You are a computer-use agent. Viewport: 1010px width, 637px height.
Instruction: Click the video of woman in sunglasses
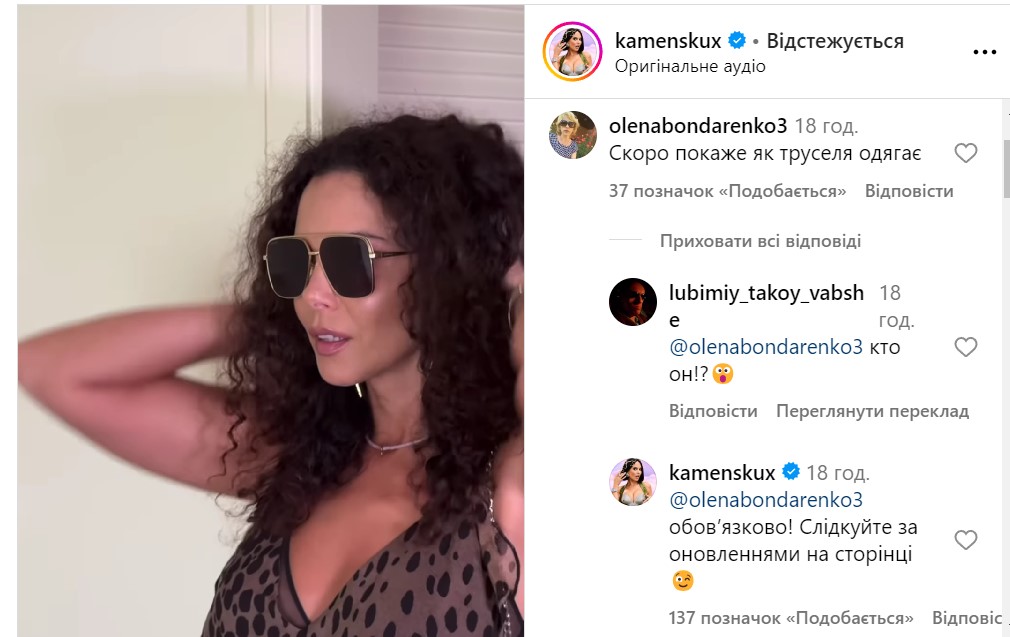click(x=271, y=321)
